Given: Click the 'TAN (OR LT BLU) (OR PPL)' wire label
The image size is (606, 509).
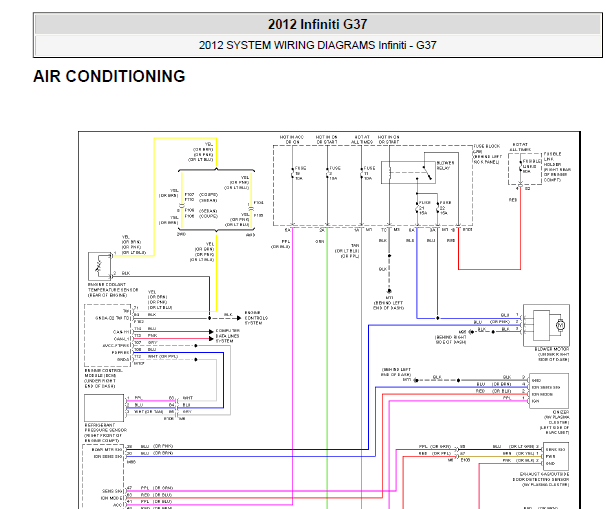Looking at the screenshot, I should (x=347, y=251).
